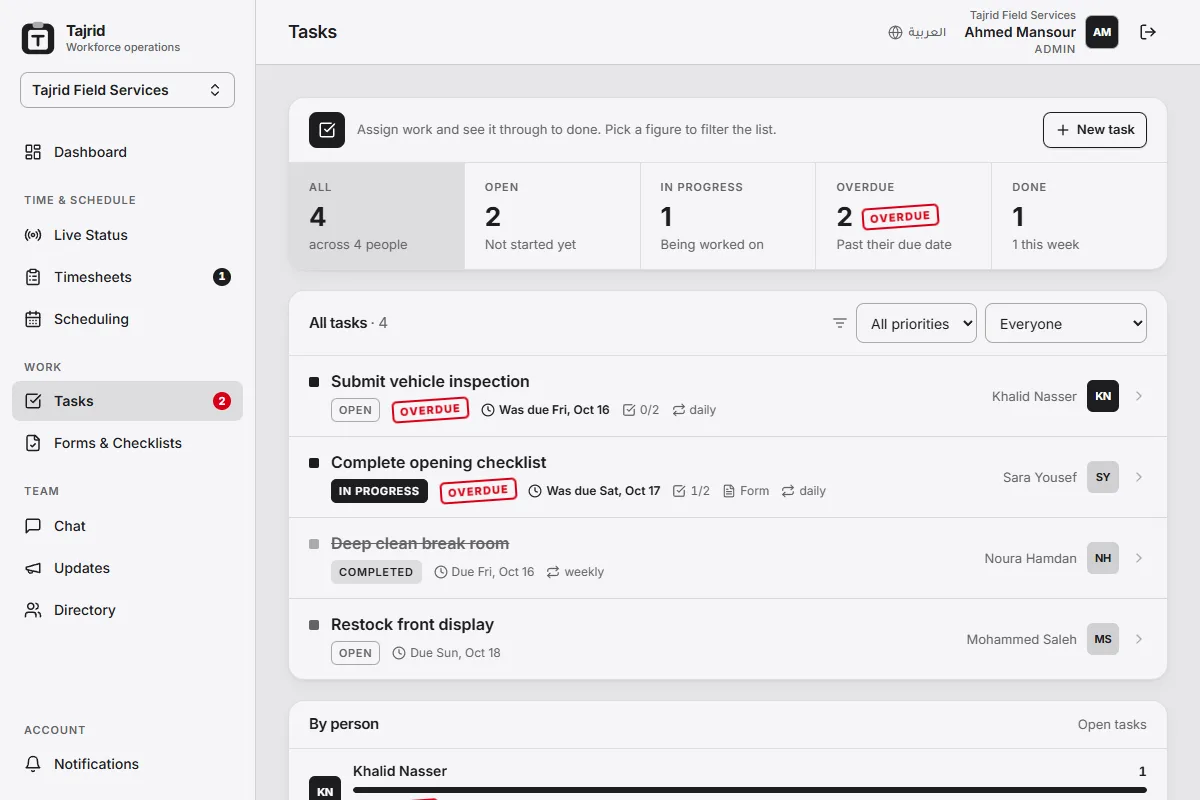This screenshot has width=1200, height=800.
Task: Show All tasks figure
Action: point(377,216)
